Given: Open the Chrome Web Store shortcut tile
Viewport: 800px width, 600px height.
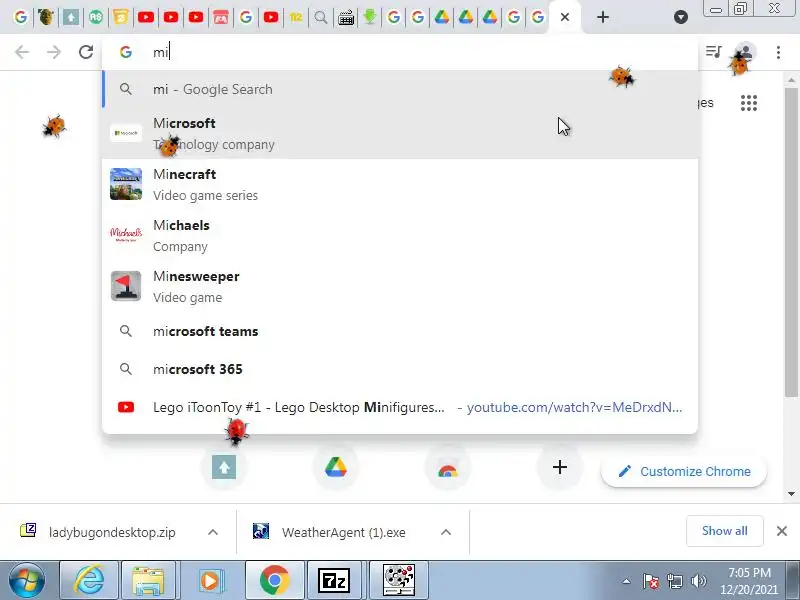Looking at the screenshot, I should click(447, 467).
